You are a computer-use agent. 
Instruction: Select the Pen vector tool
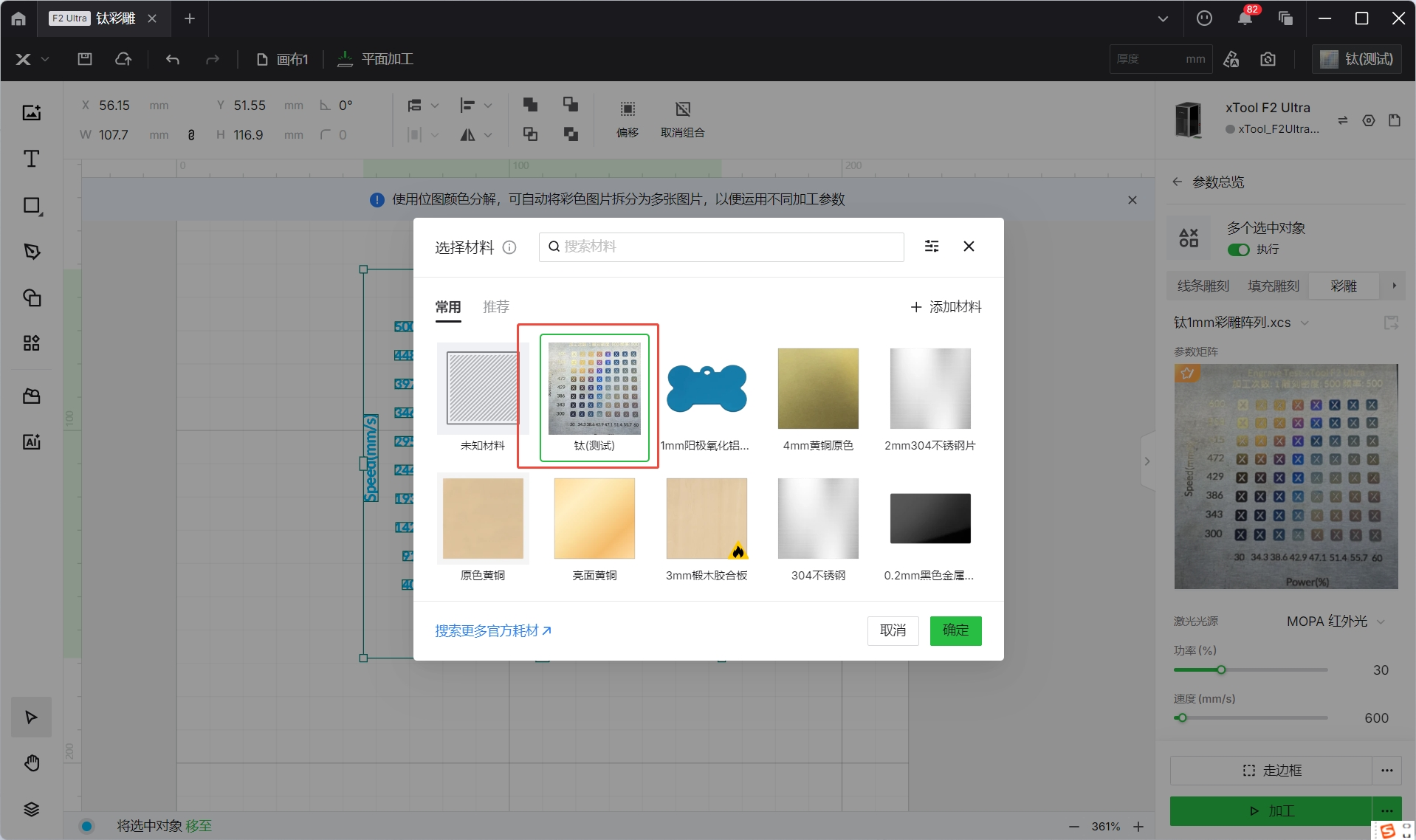32,252
